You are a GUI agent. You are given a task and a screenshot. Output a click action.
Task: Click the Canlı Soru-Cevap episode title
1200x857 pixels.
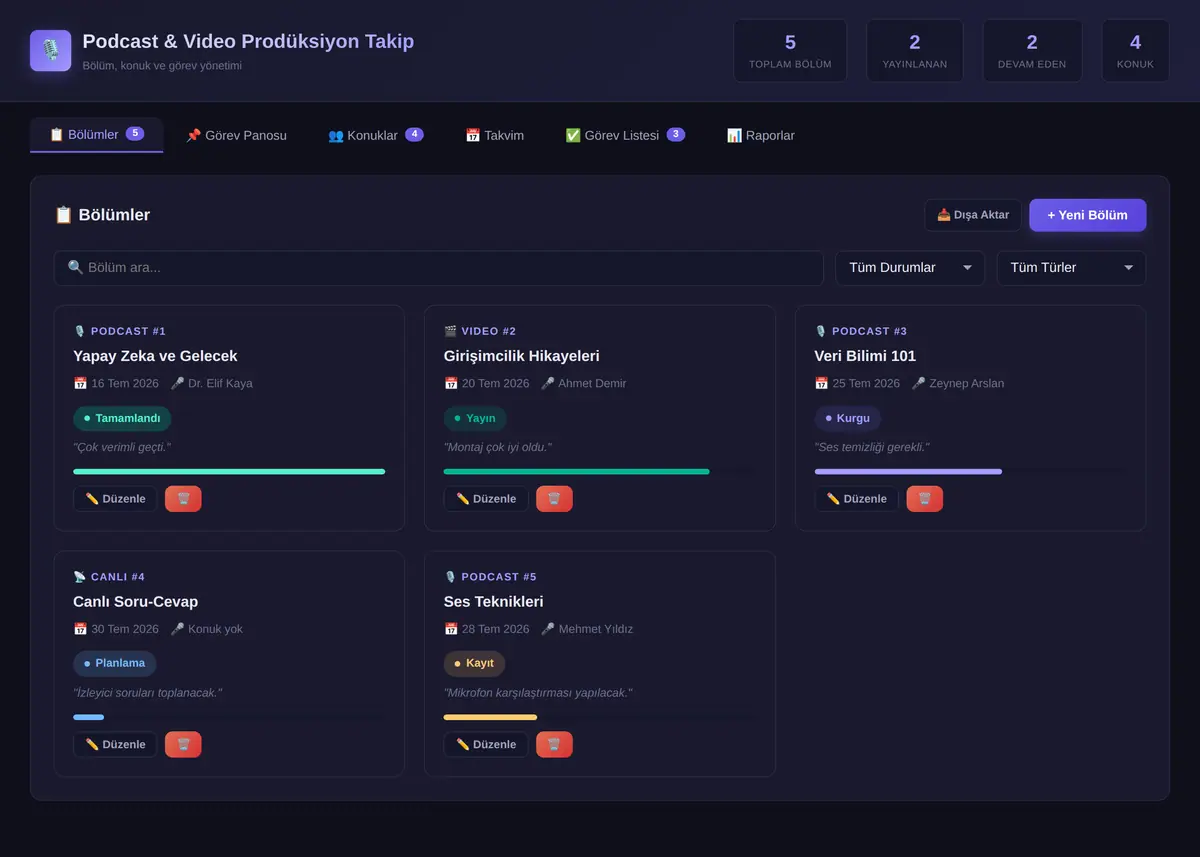pos(136,602)
